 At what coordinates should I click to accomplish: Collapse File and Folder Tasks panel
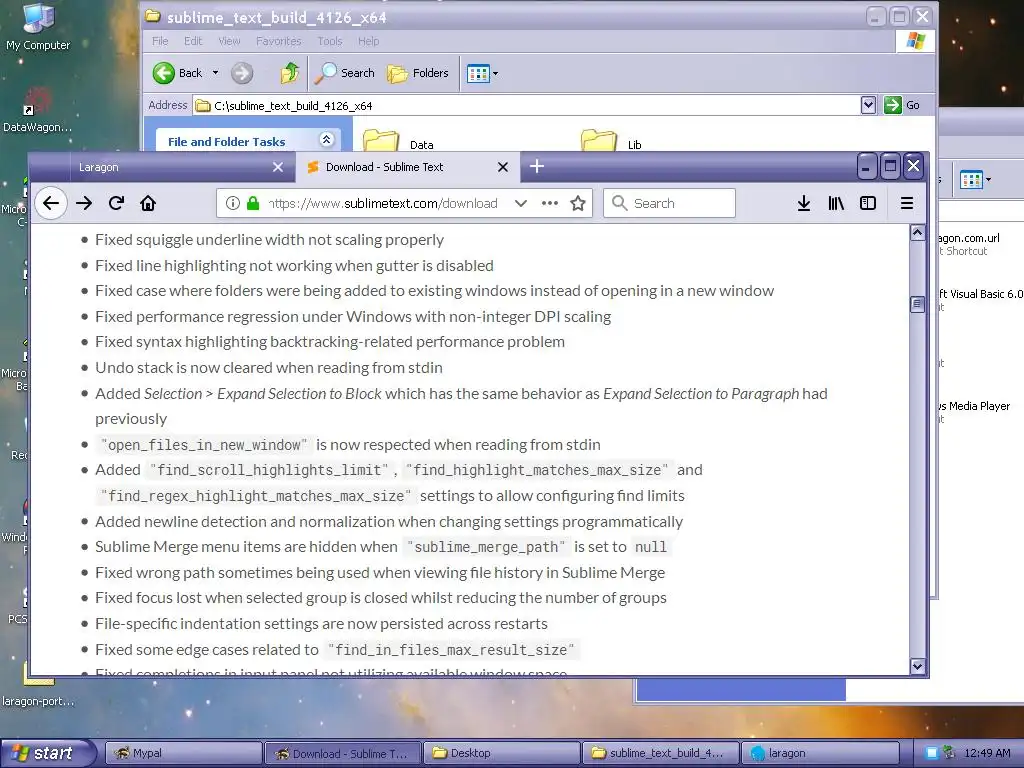pyautogui.click(x=327, y=140)
